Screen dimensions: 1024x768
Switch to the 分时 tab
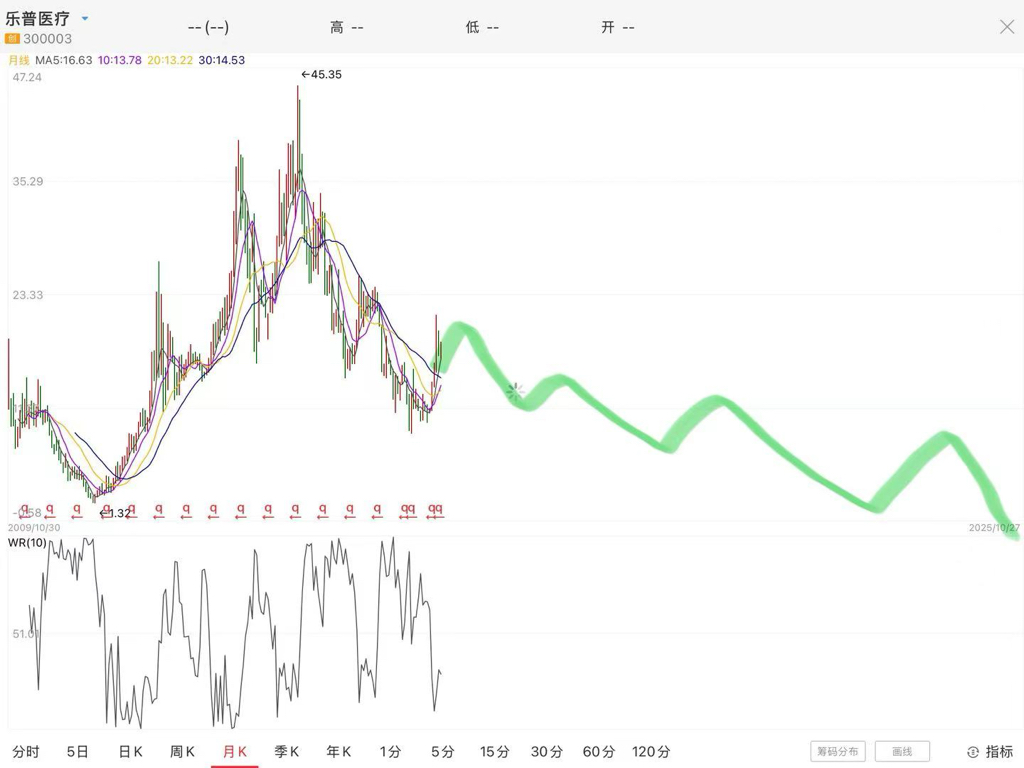[x=26, y=752]
